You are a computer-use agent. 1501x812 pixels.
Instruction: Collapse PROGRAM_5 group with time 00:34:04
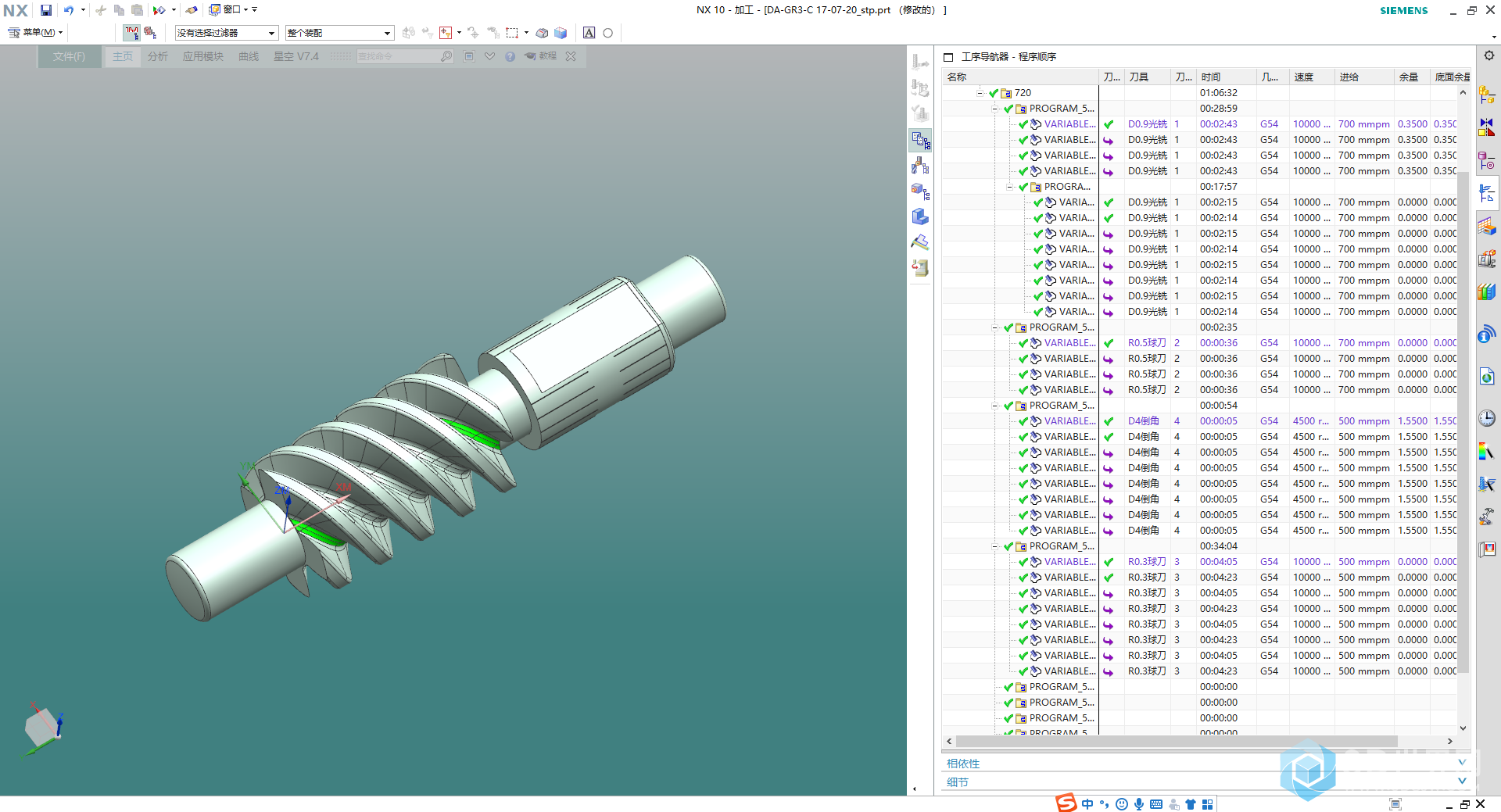coord(994,546)
